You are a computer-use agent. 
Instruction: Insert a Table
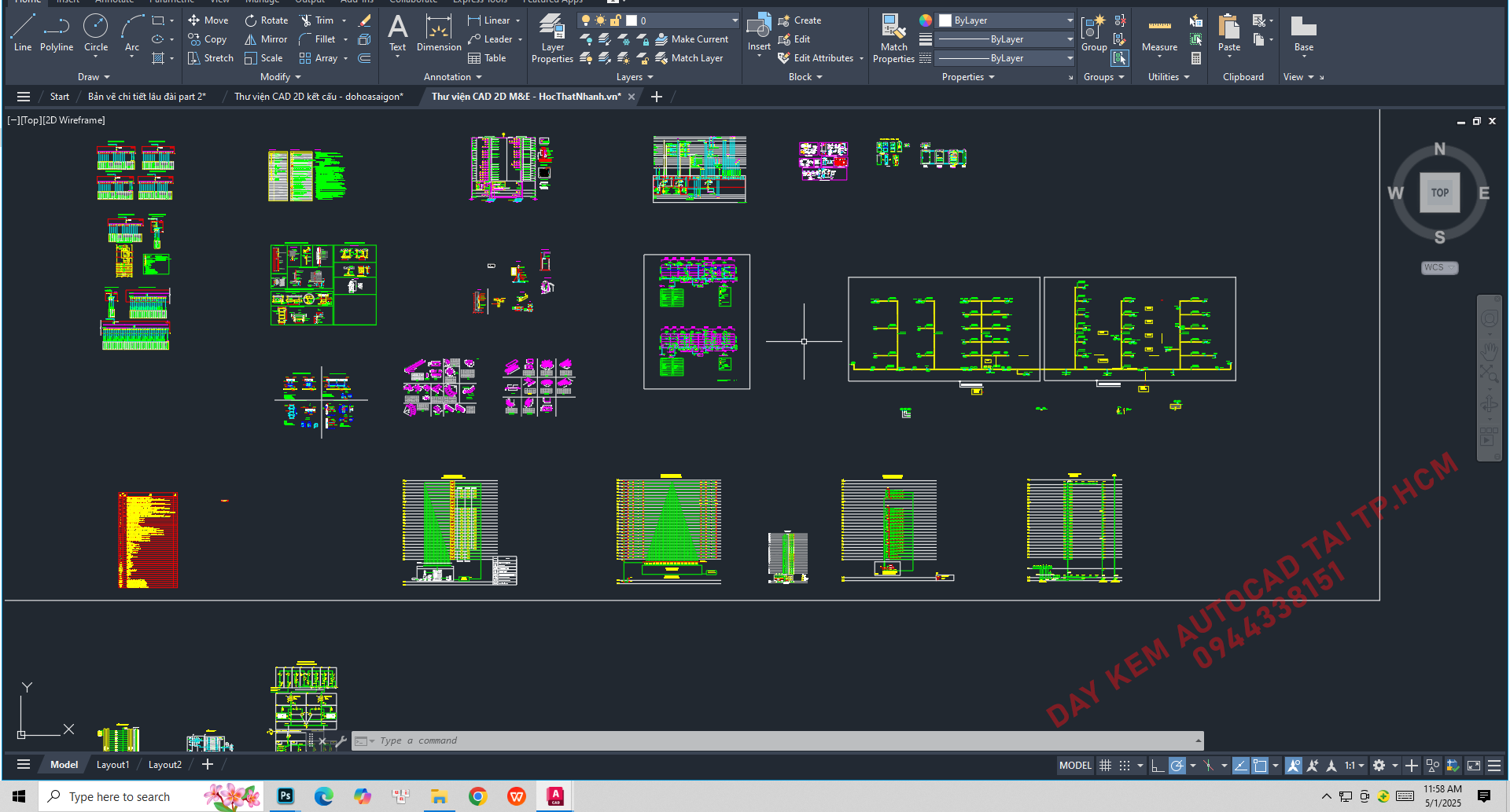coord(487,58)
